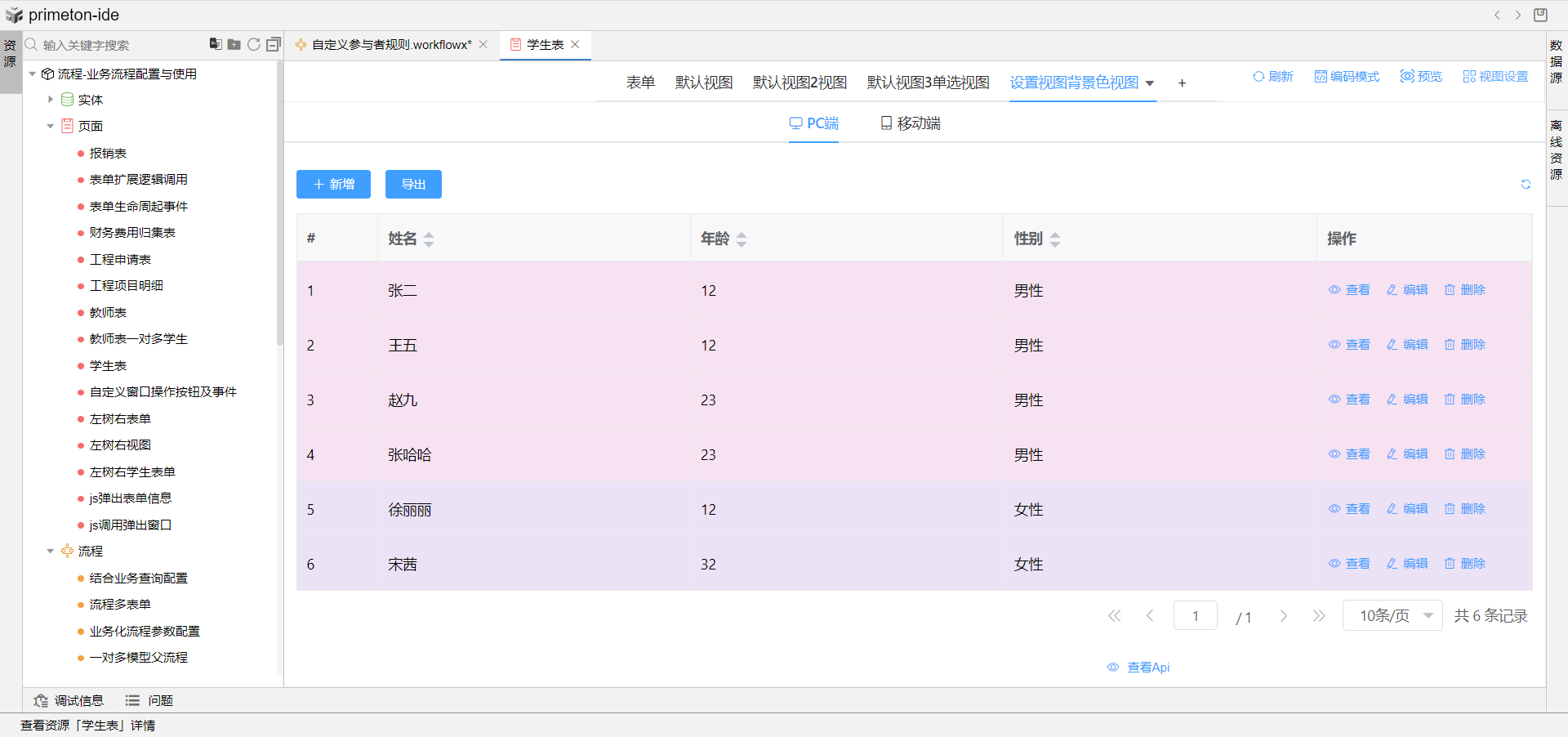Toggle sort on the 姓名 column
The height and width of the screenshot is (737, 1568).
(429, 239)
